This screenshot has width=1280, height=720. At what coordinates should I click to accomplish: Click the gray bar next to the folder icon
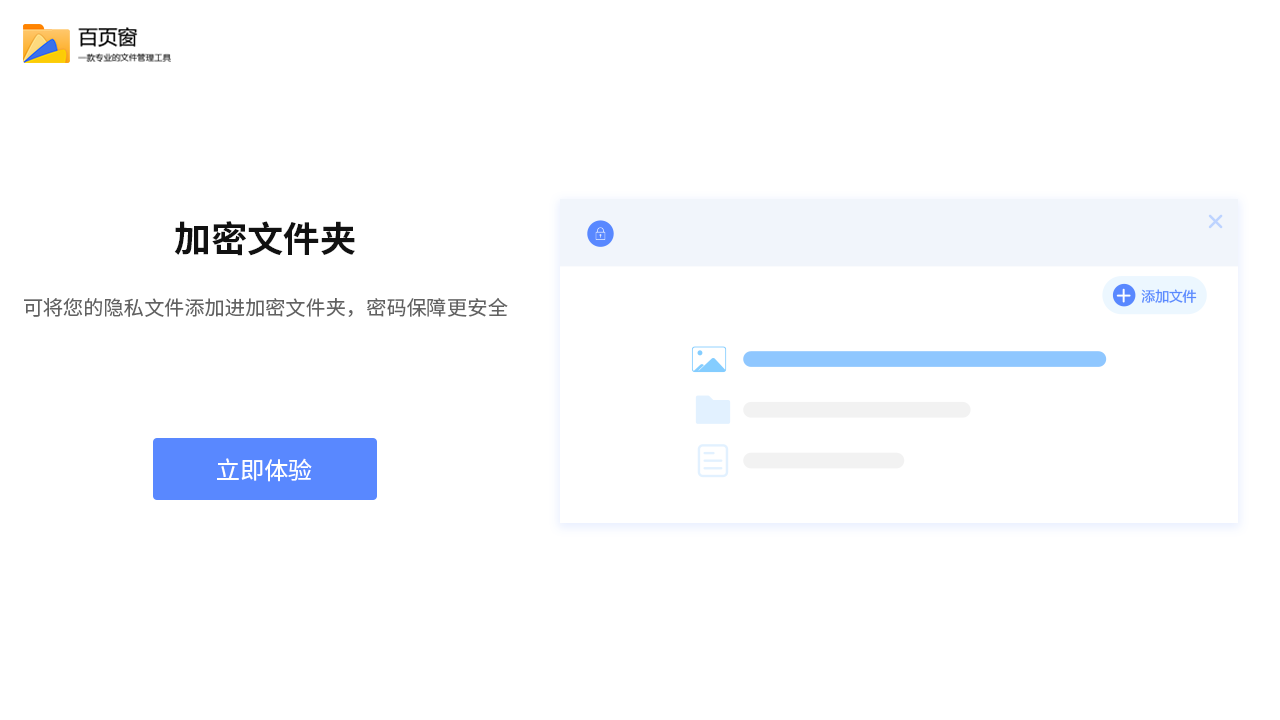pyautogui.click(x=856, y=409)
